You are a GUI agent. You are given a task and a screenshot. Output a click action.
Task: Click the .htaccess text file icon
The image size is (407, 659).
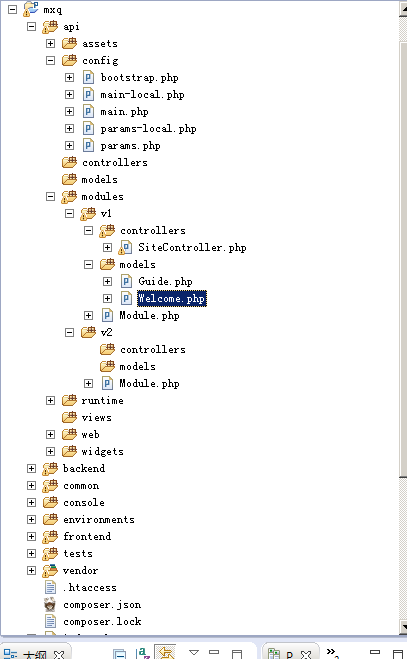click(x=50, y=587)
